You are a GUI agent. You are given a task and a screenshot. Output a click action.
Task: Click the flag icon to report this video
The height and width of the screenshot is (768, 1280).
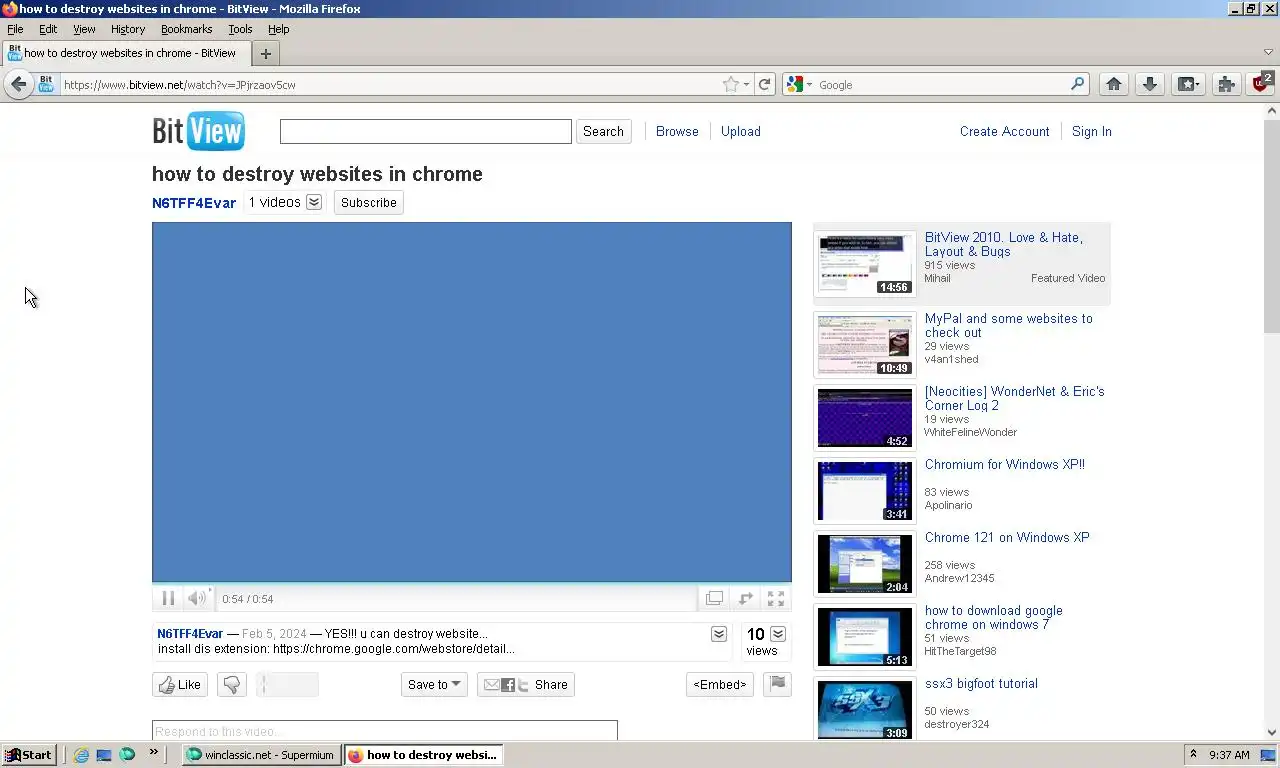tap(777, 684)
